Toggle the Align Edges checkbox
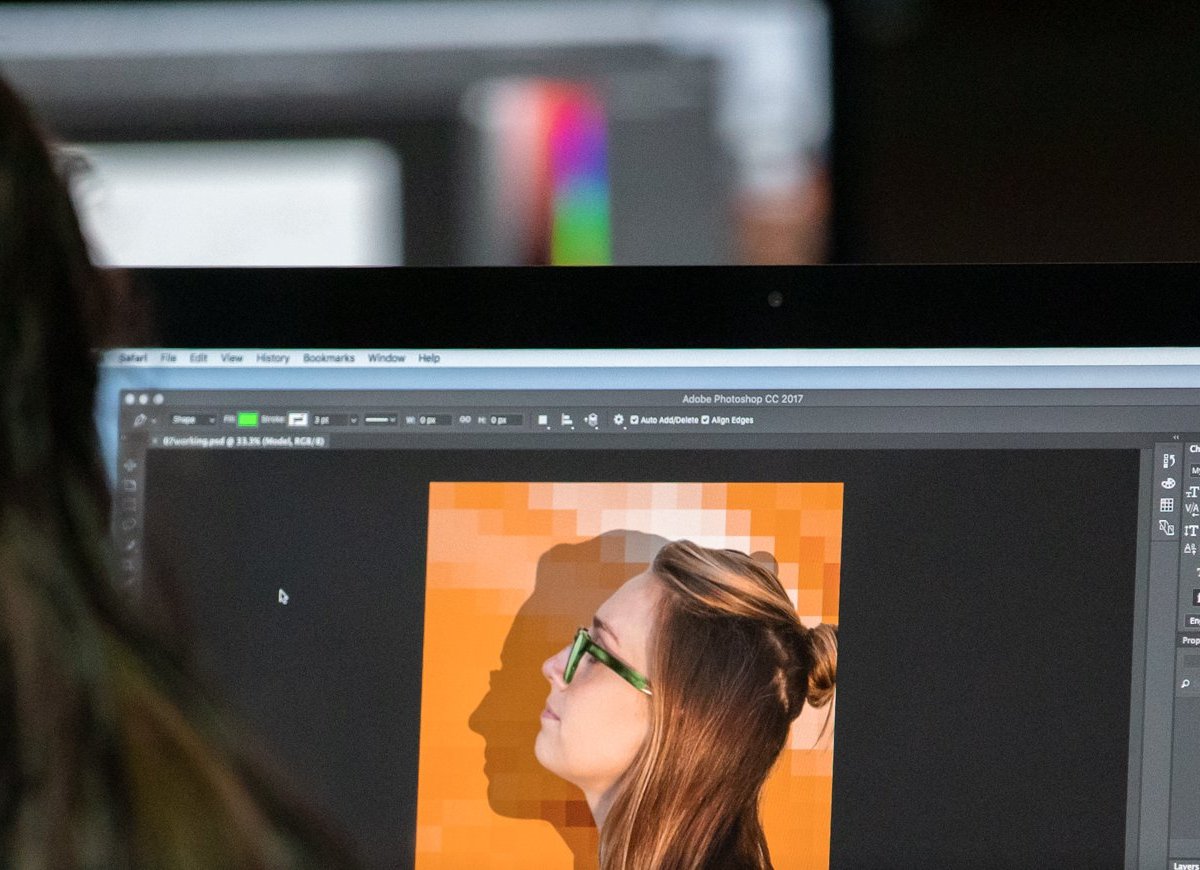 coord(705,420)
